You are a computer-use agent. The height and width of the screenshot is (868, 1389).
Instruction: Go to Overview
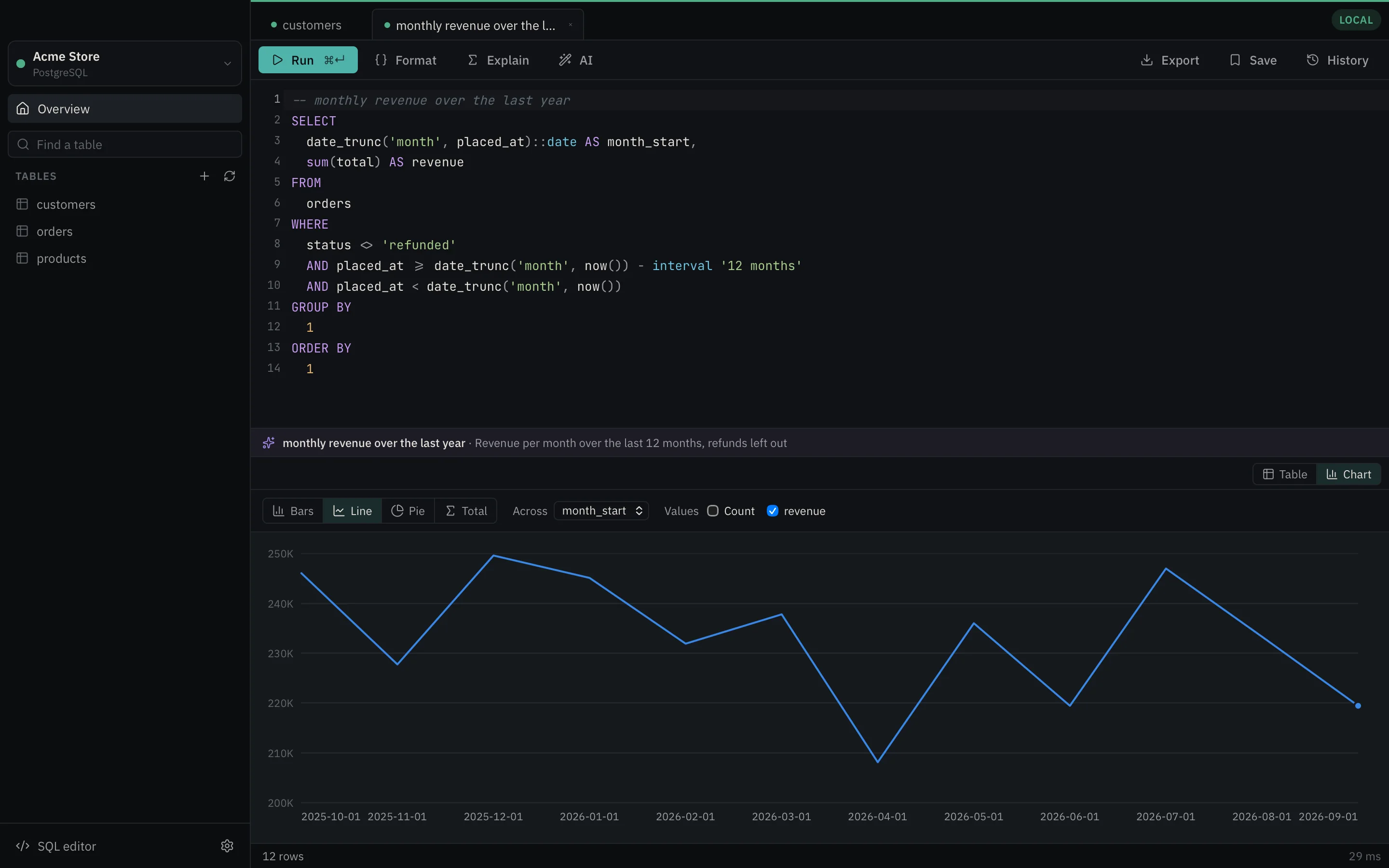pos(124,108)
